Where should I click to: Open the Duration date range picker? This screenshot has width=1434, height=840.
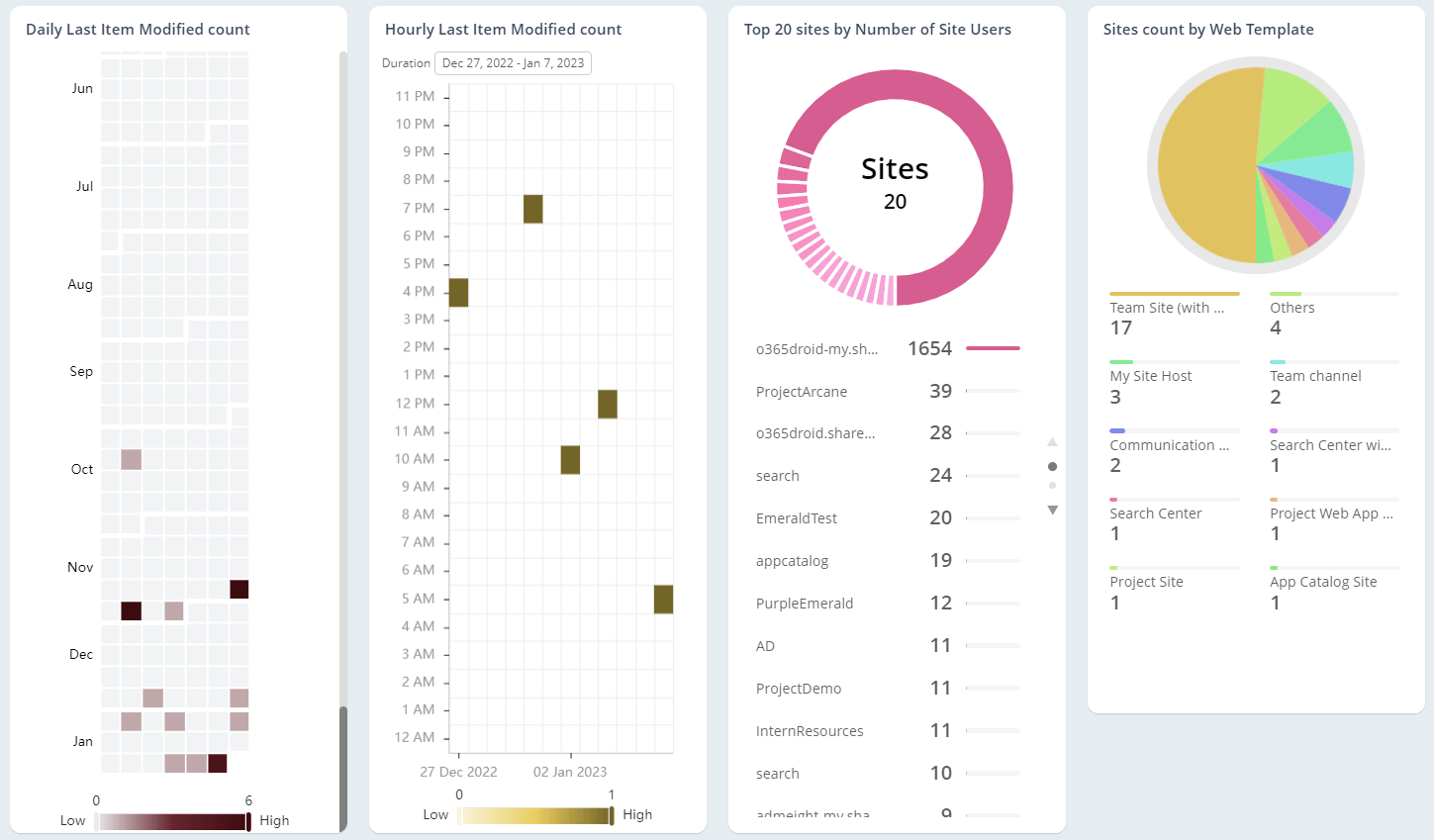click(513, 62)
